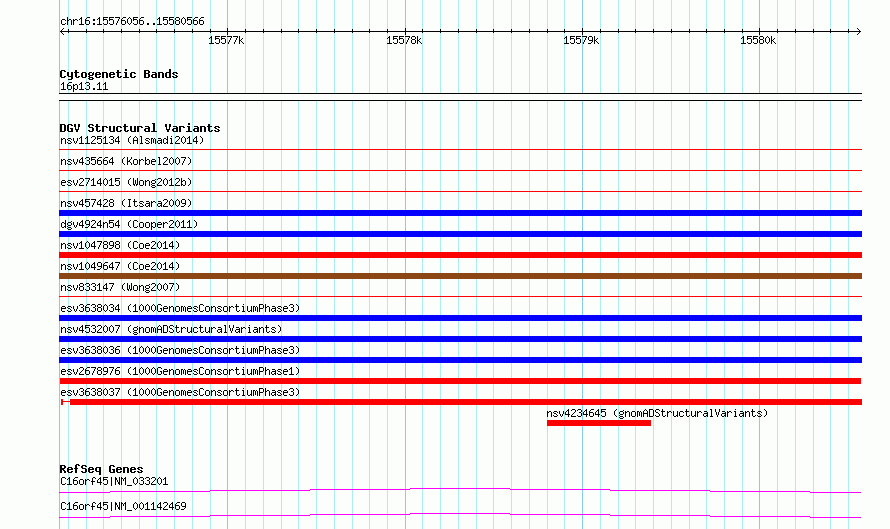Click esv2678976 1000GenomesConsortiumPhase1 label

pyautogui.click(x=180, y=371)
